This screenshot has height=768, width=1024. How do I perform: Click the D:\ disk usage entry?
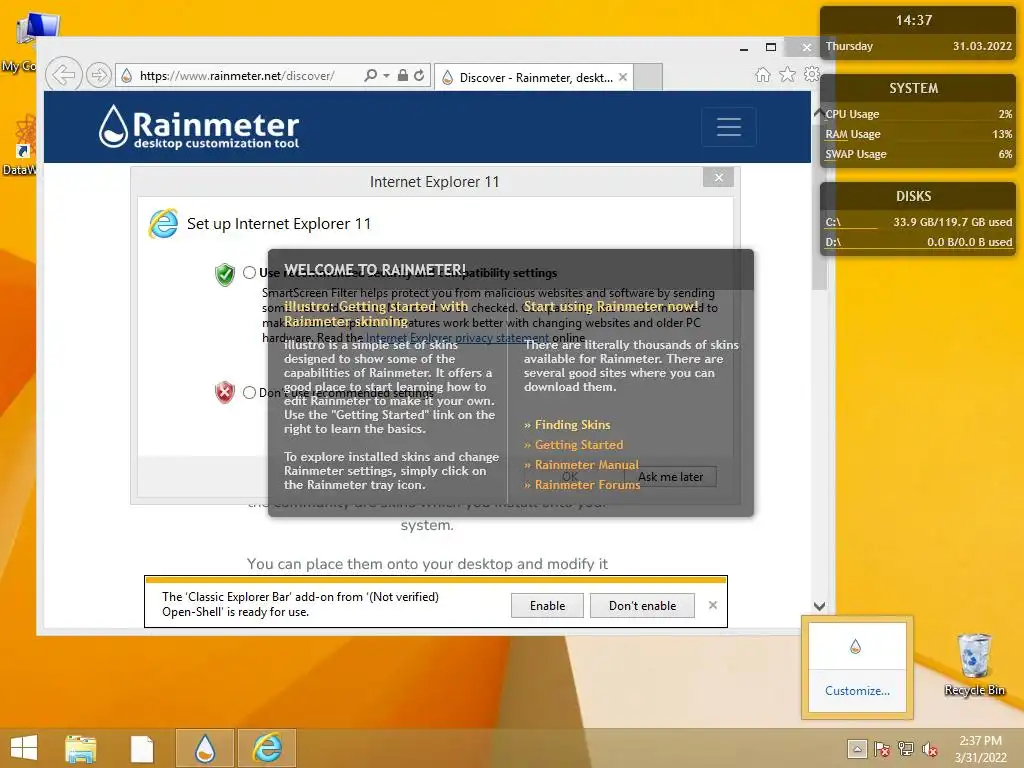pos(918,242)
